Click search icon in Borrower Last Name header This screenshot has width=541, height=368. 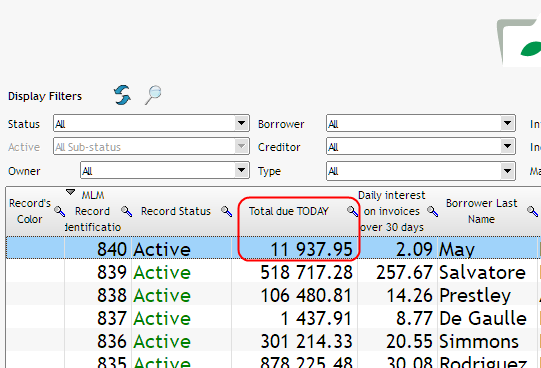(x=532, y=211)
